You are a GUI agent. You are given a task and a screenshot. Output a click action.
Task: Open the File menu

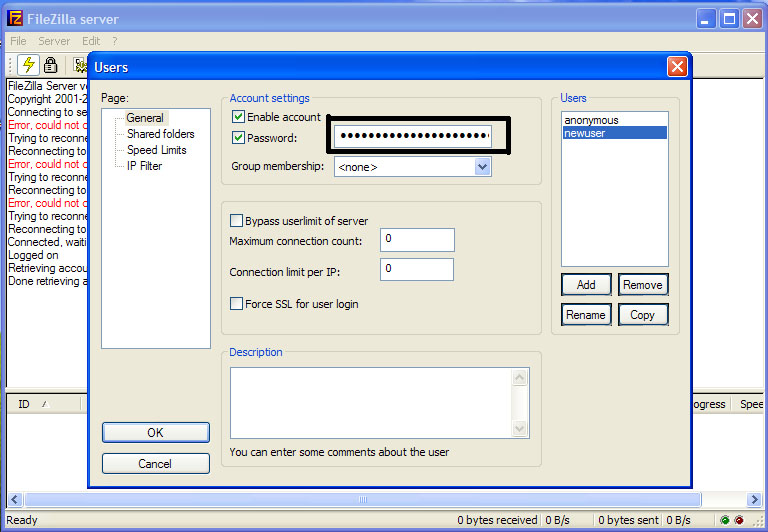click(18, 41)
